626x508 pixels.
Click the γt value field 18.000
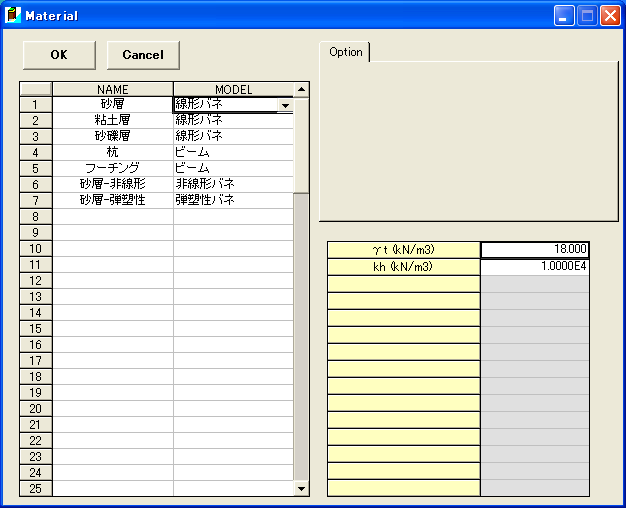click(535, 249)
